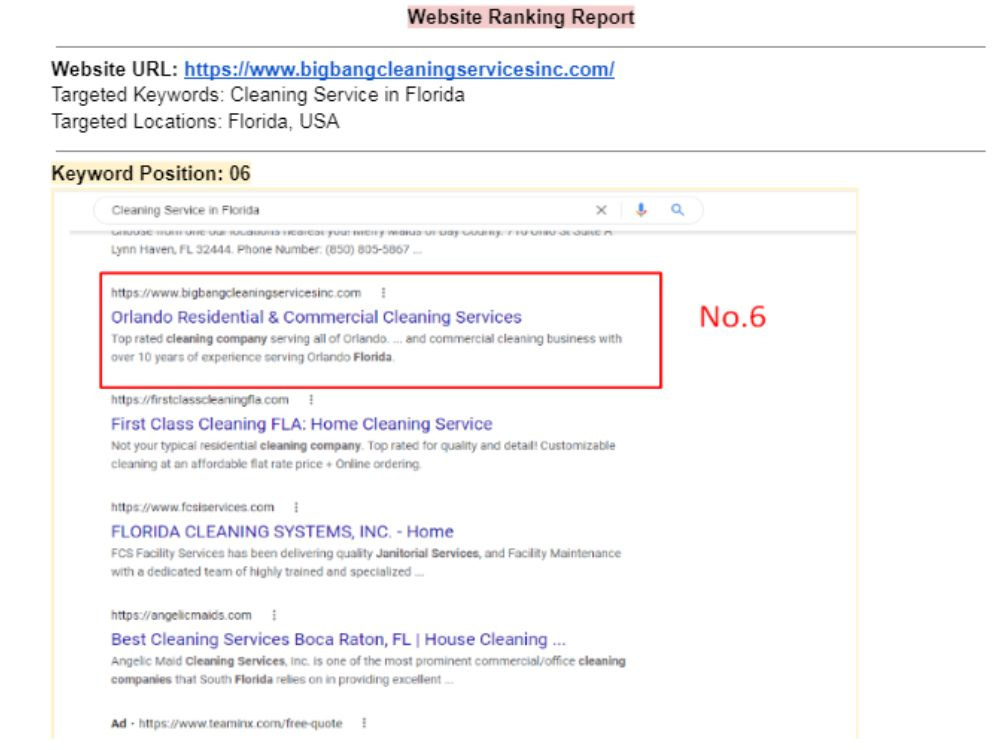The width and height of the screenshot is (1000, 750).
Task: Run the search with the magnifier icon
Action: tap(677, 209)
